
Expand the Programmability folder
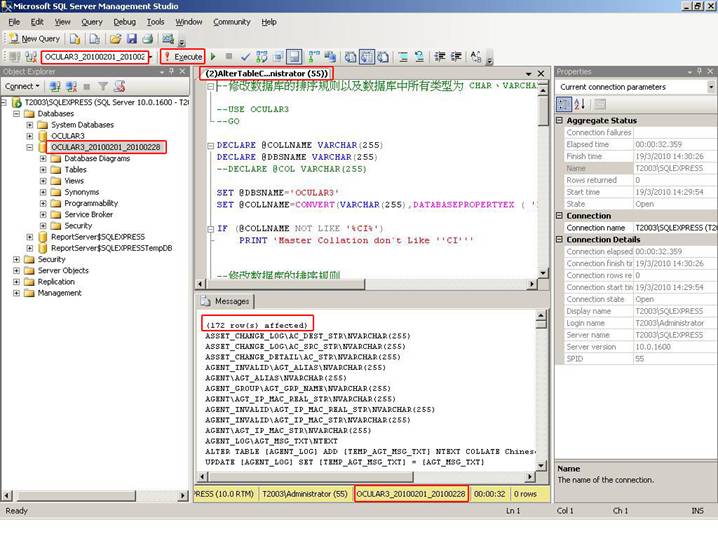(43, 203)
